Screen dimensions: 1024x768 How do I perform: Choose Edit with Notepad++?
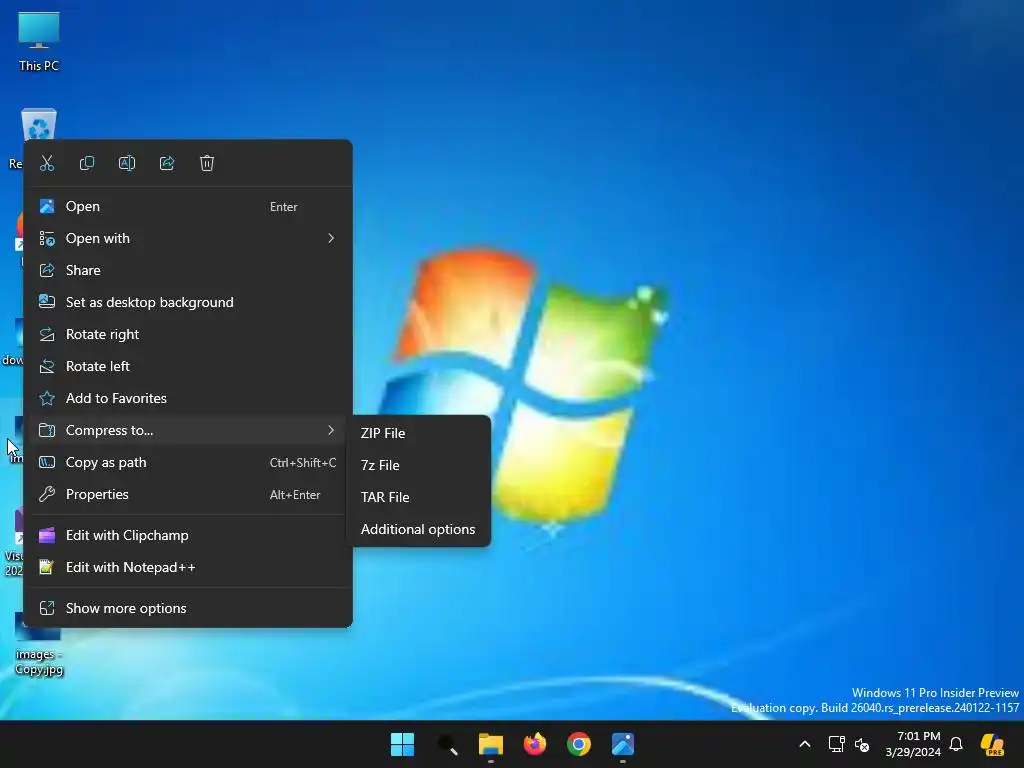pyautogui.click(x=188, y=568)
